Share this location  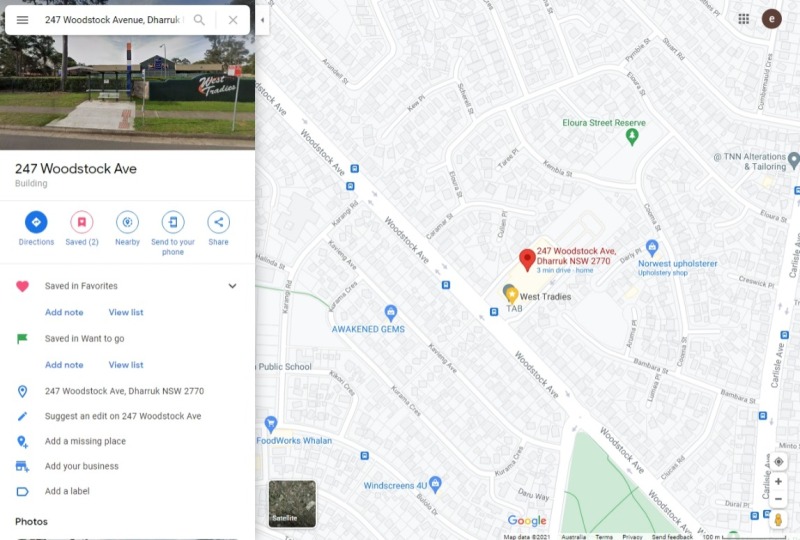[218, 229]
